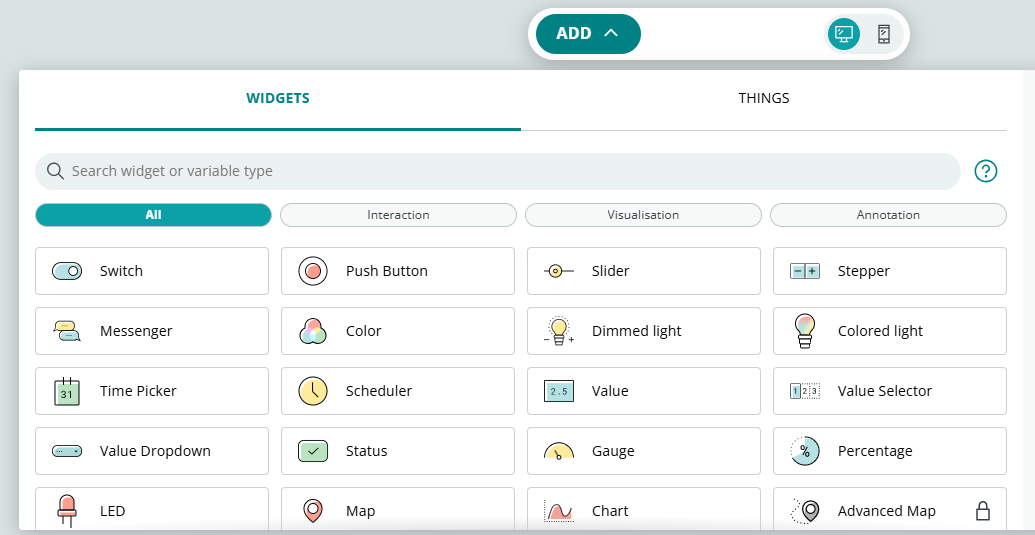Viewport: 1035px width, 535px height.
Task: Select the Time Picker calendar icon
Action: 67,391
